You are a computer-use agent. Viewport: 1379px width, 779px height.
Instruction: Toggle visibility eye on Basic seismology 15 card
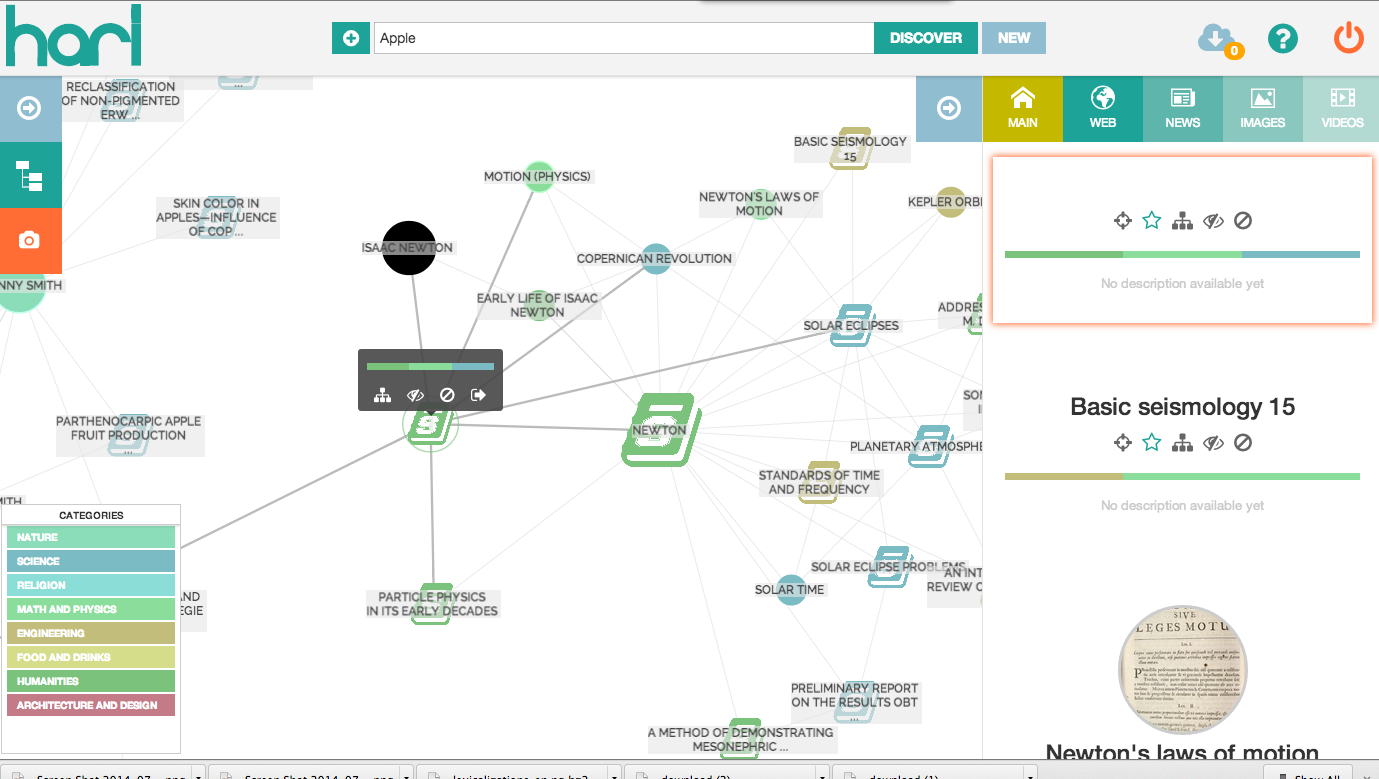pos(1213,443)
